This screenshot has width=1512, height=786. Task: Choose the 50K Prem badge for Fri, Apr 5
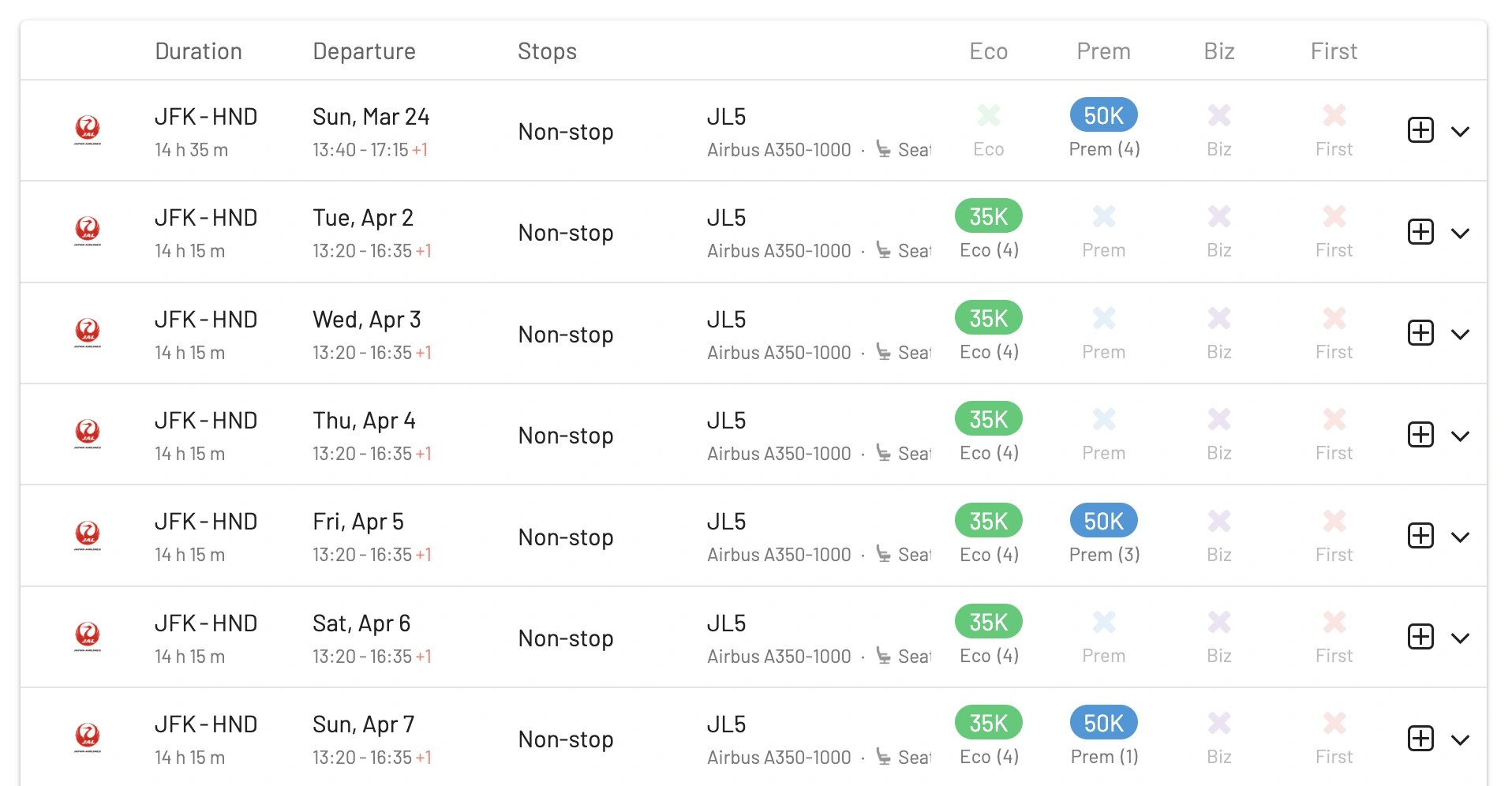[1103, 521]
